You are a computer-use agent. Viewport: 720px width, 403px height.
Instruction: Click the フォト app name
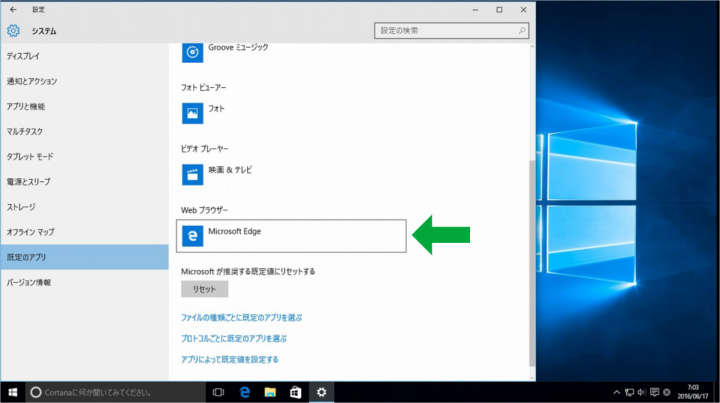[216, 109]
